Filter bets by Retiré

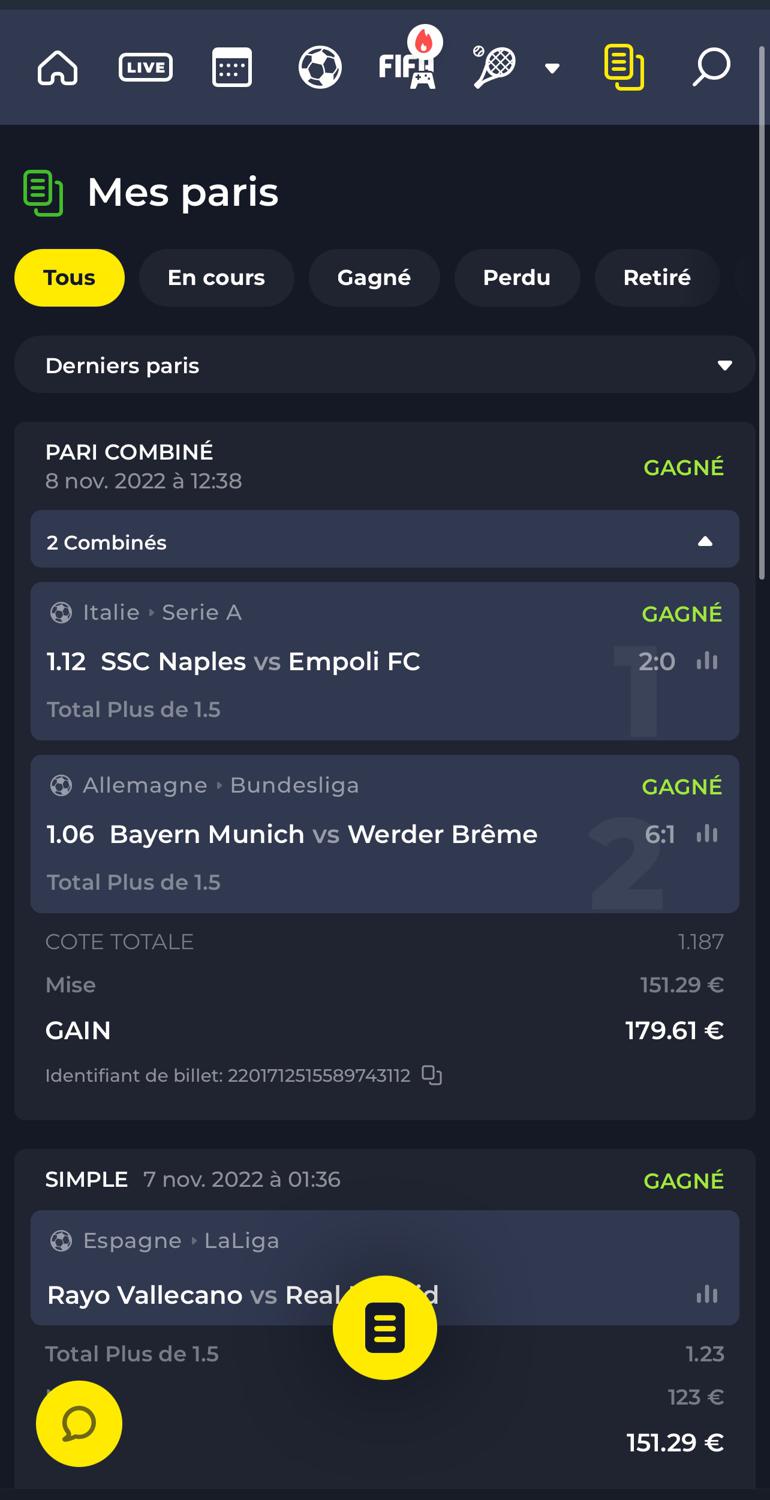click(x=657, y=277)
